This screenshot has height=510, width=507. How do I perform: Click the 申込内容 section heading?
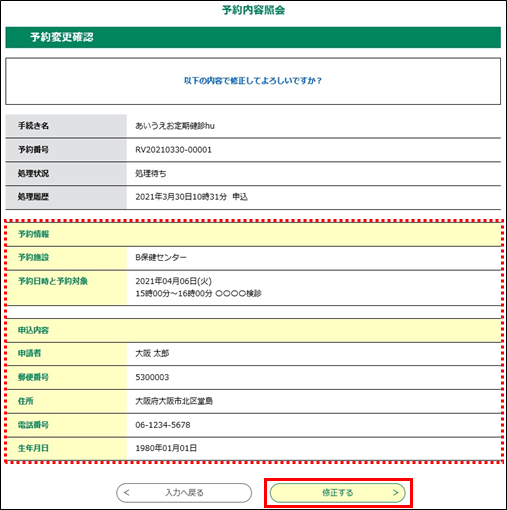pyautogui.click(x=33, y=330)
